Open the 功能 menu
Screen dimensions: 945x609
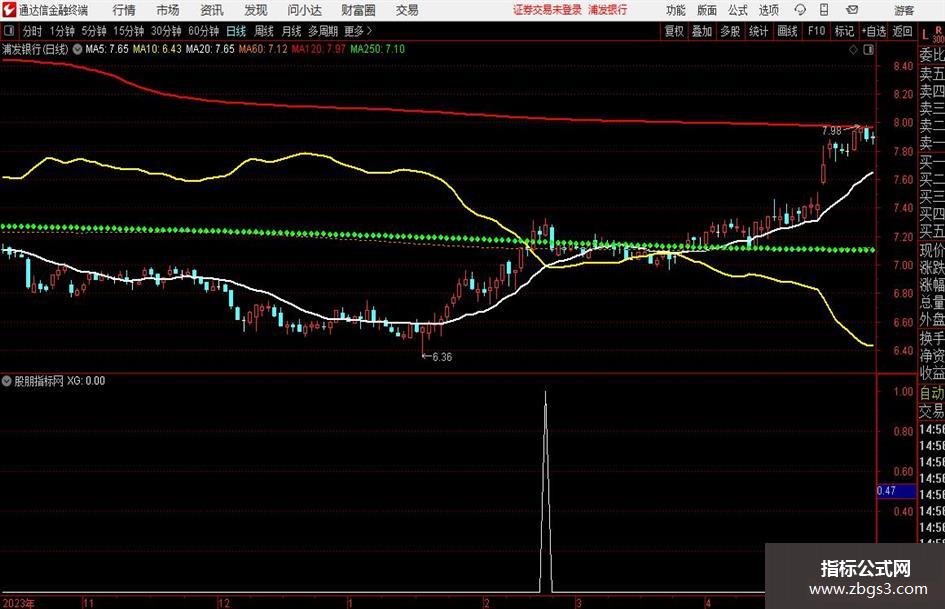pyautogui.click(x=676, y=10)
